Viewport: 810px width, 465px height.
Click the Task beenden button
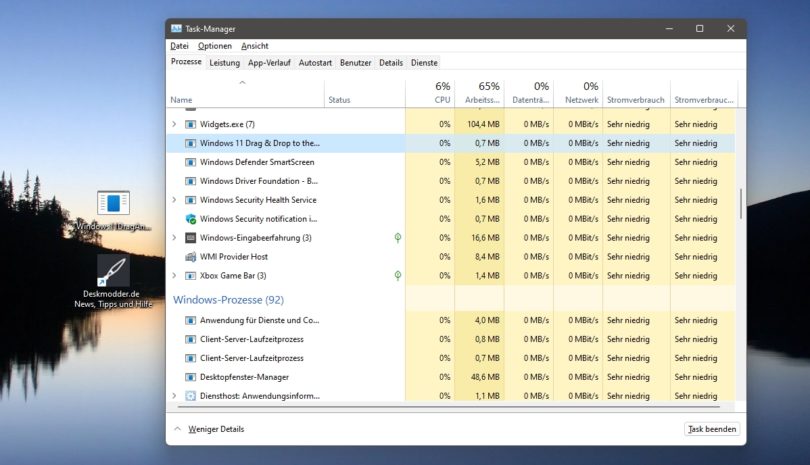click(712, 429)
